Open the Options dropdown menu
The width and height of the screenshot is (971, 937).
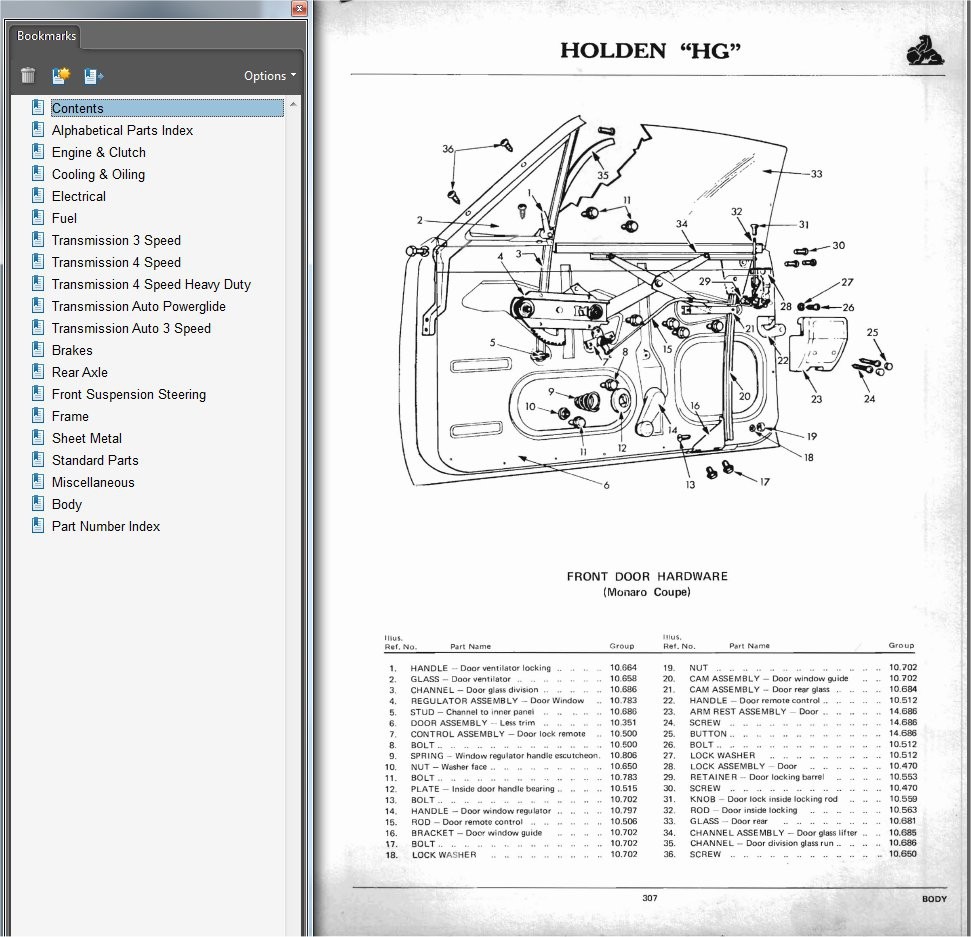pos(270,76)
